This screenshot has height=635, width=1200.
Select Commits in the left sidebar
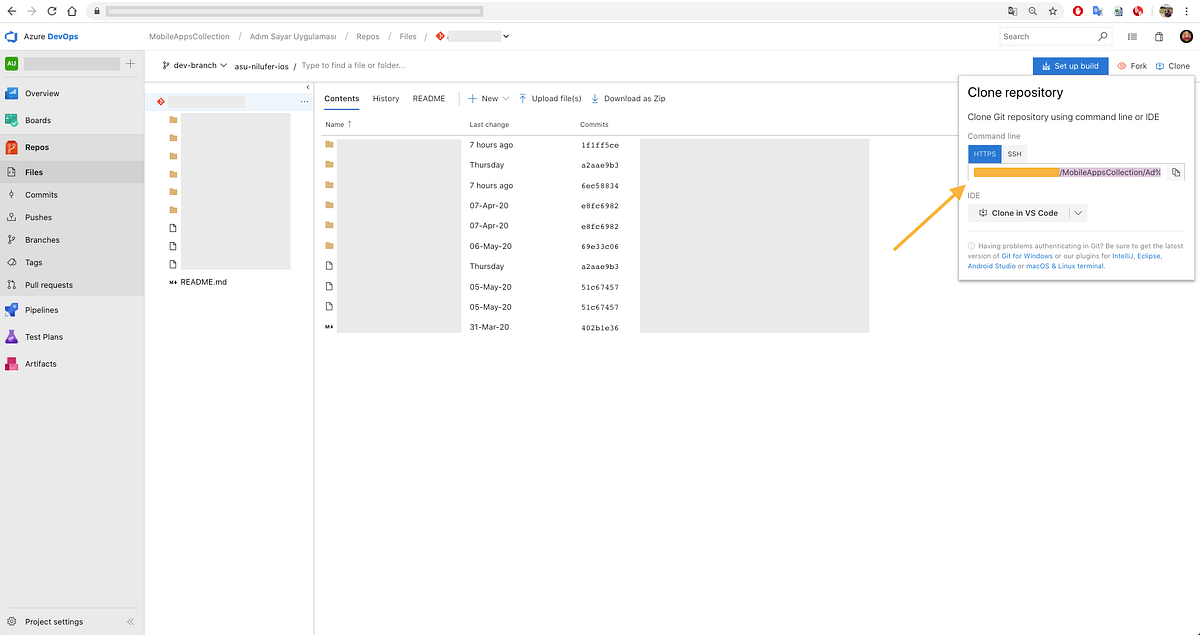[43, 194]
